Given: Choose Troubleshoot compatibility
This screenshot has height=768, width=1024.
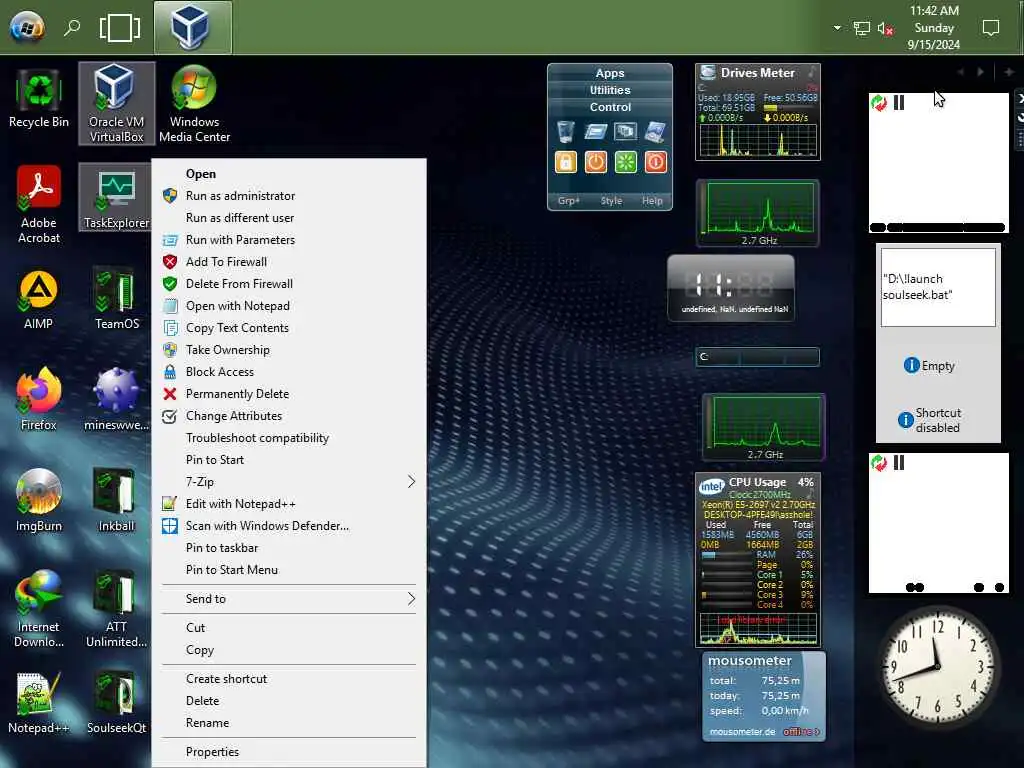Looking at the screenshot, I should pos(289,438).
